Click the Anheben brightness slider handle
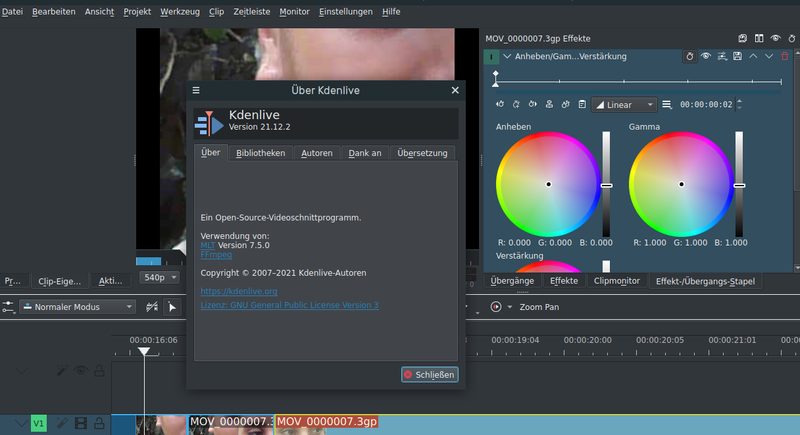The height and width of the screenshot is (435, 800). pos(606,186)
